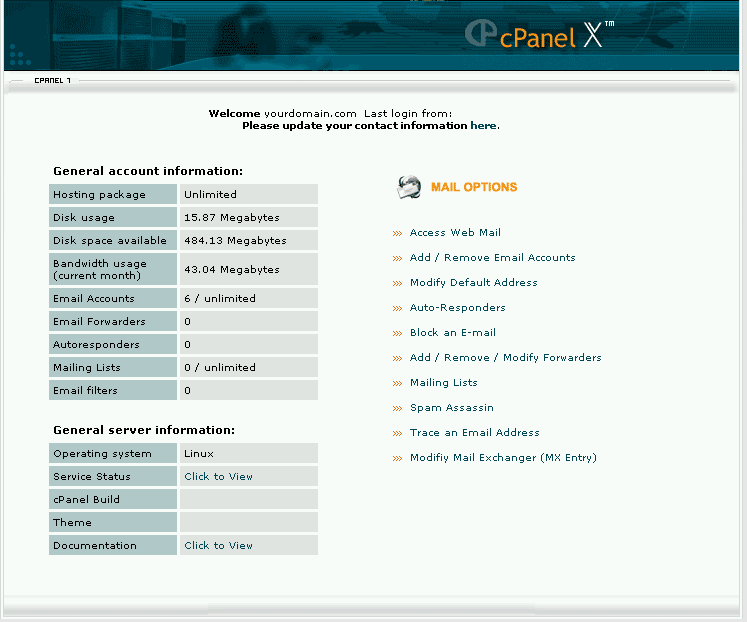
Task: Open the Access Web Mail link
Action: (x=455, y=233)
